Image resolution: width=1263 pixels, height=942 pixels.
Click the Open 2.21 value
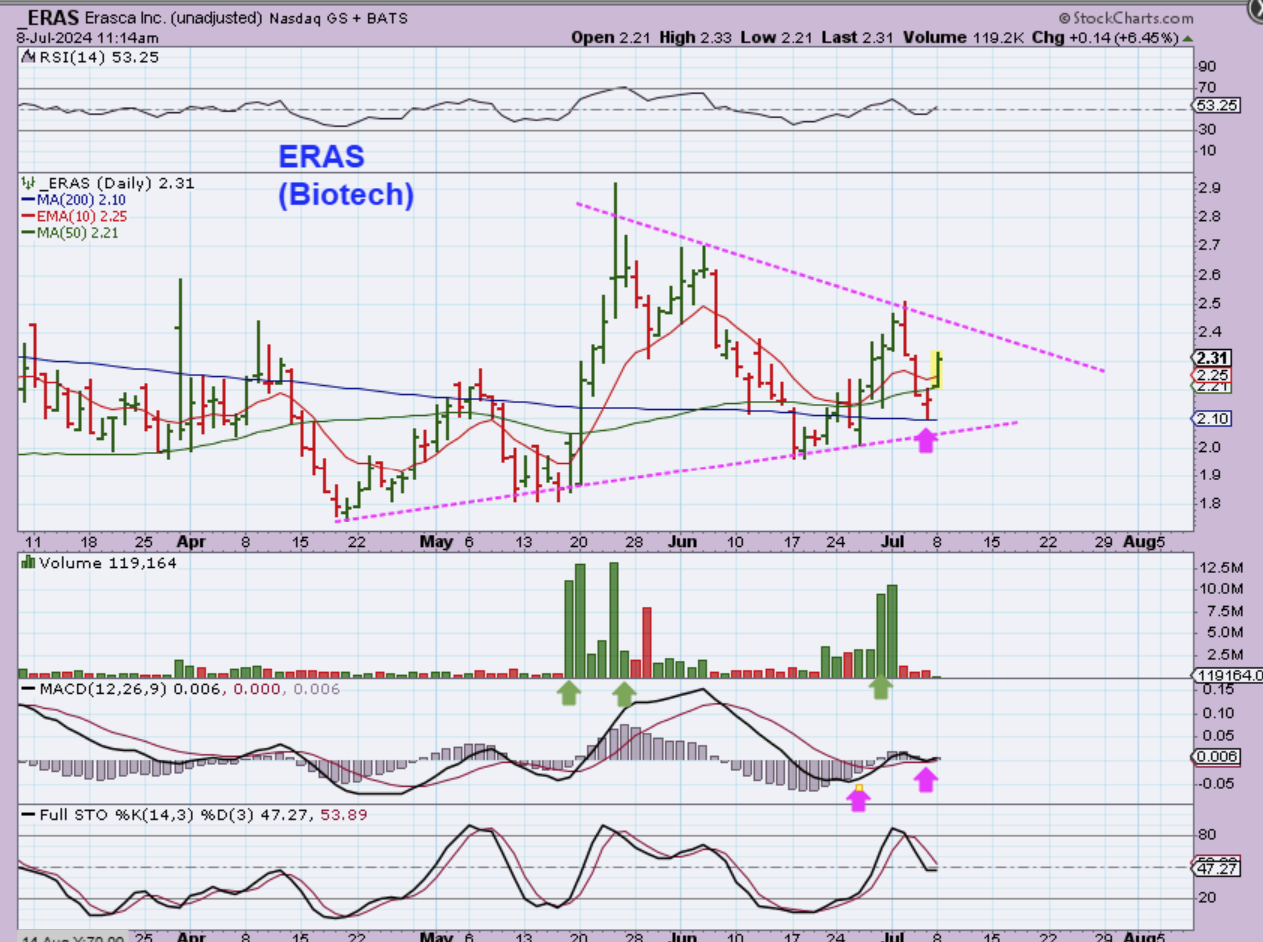(x=613, y=38)
